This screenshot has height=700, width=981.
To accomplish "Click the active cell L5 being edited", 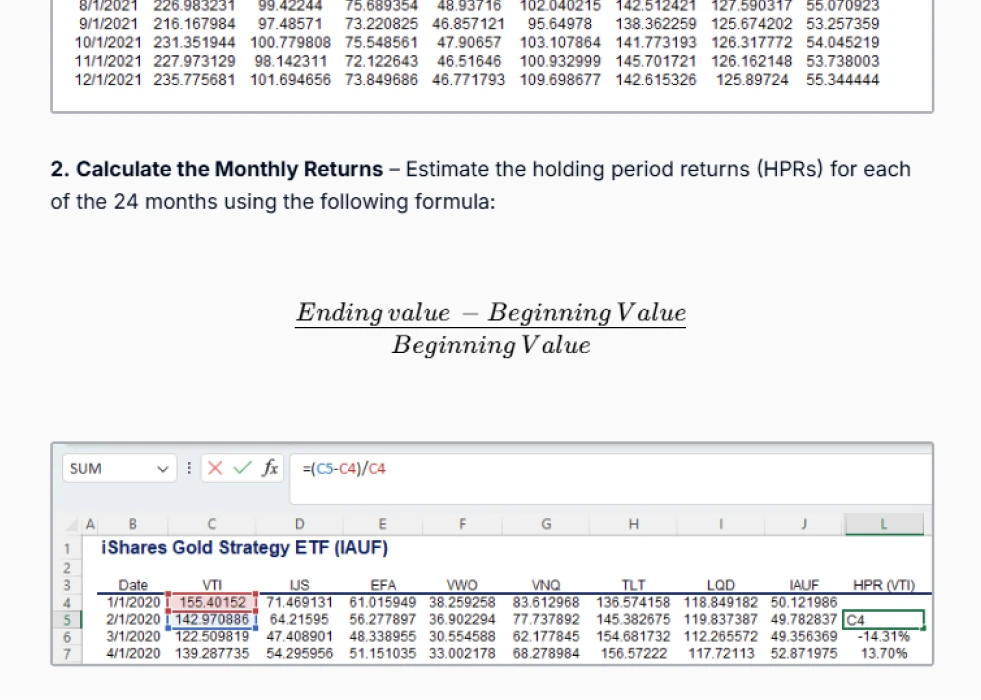I will pyautogui.click(x=883, y=619).
